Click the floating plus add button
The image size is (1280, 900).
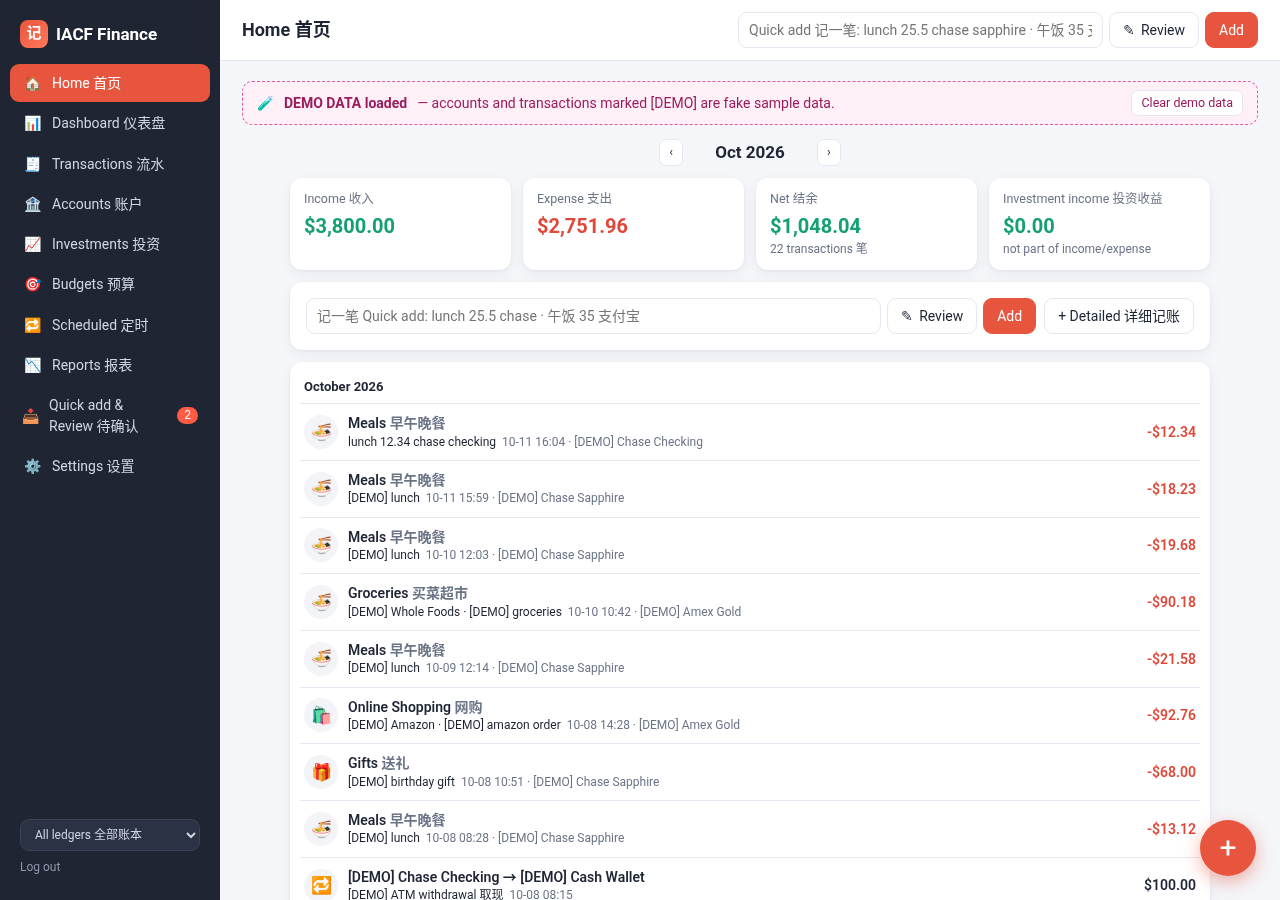[1228, 848]
